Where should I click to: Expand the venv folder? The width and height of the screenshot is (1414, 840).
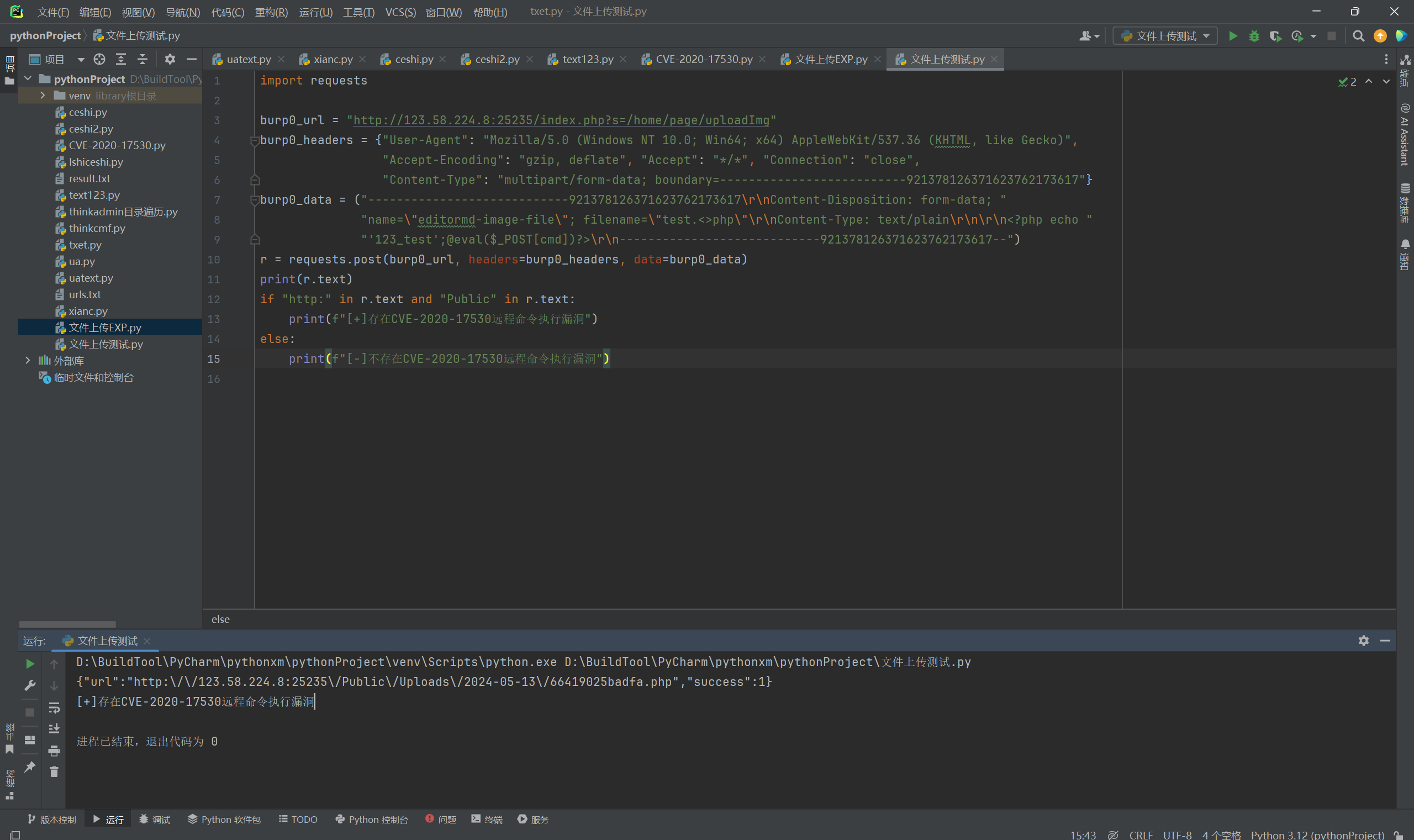43,96
